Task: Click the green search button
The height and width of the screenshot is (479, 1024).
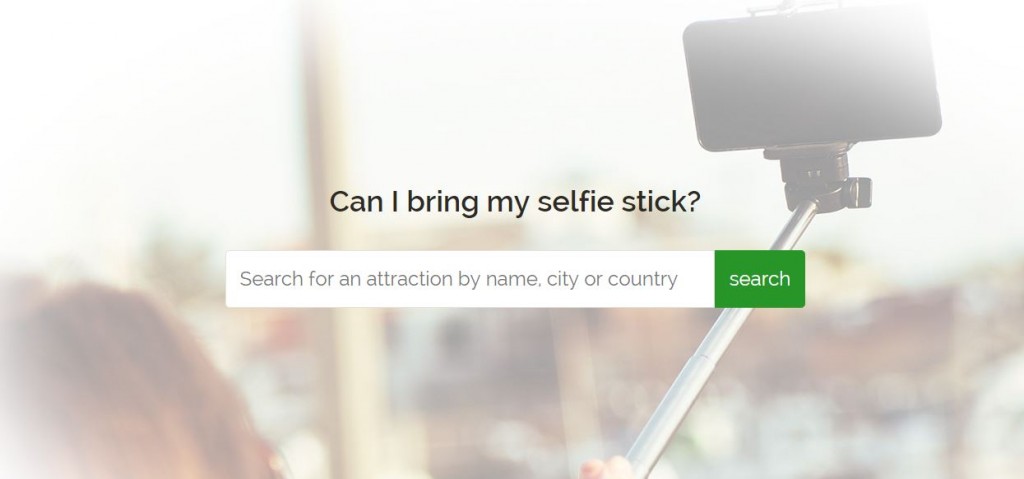Action: (x=760, y=279)
